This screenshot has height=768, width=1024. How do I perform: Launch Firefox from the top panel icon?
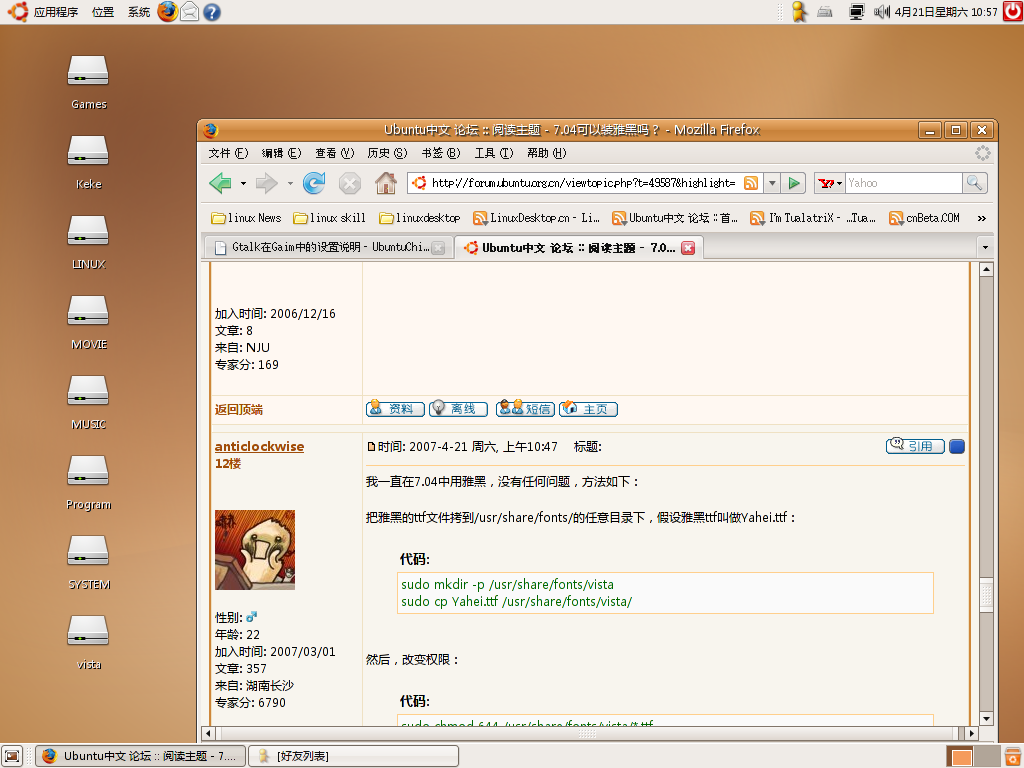[x=168, y=12]
